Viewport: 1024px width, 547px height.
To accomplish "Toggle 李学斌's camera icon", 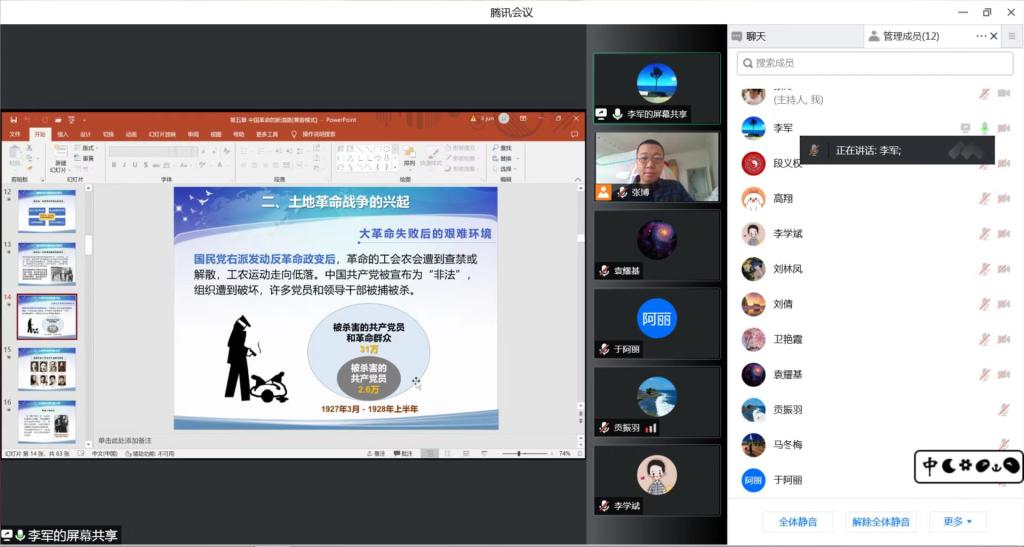I will 1003,234.
